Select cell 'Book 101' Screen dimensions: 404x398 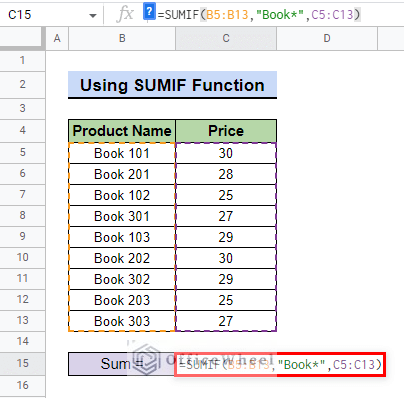point(122,153)
